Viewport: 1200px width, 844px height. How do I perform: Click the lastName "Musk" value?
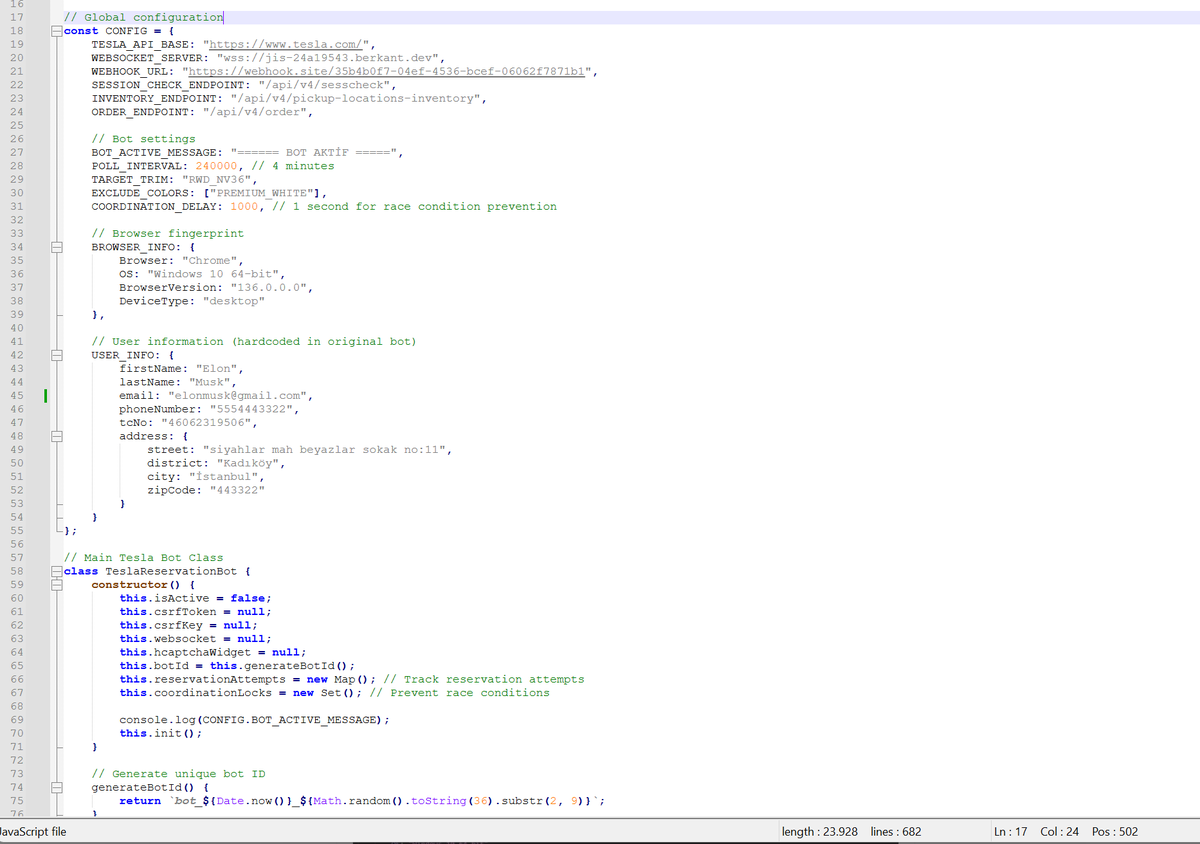point(209,382)
